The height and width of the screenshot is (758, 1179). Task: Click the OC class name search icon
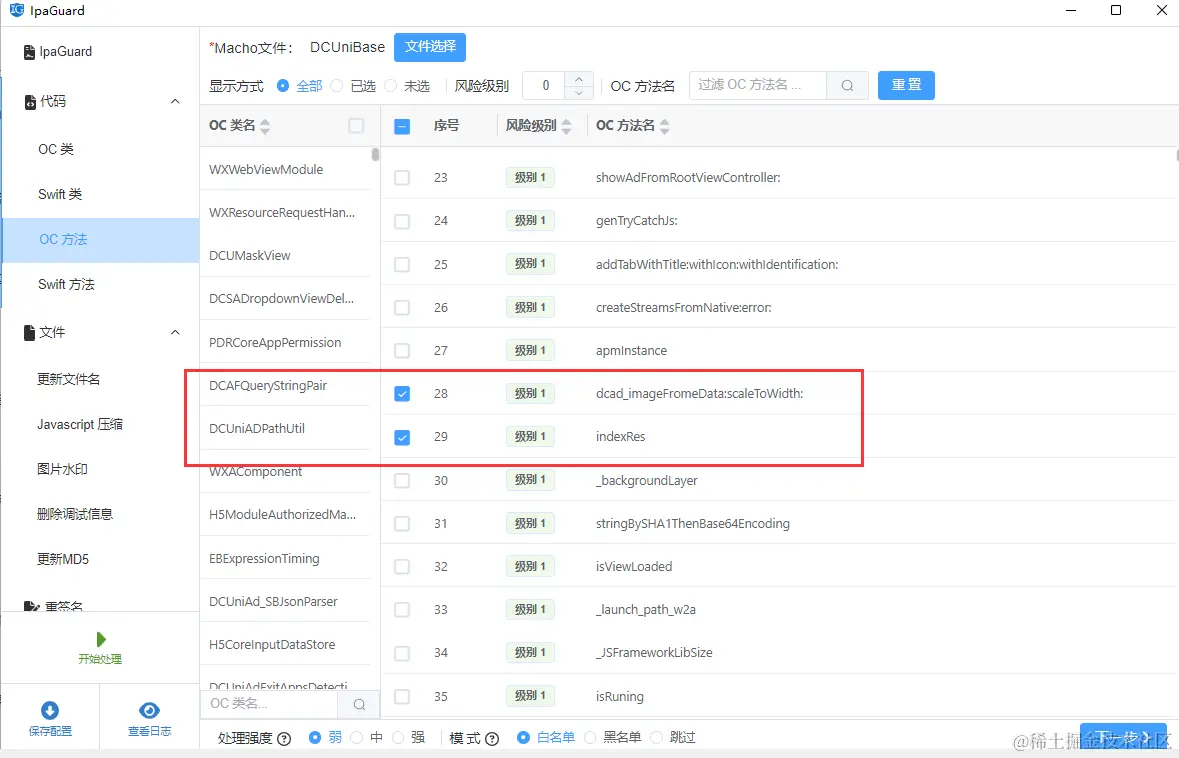pyautogui.click(x=359, y=705)
